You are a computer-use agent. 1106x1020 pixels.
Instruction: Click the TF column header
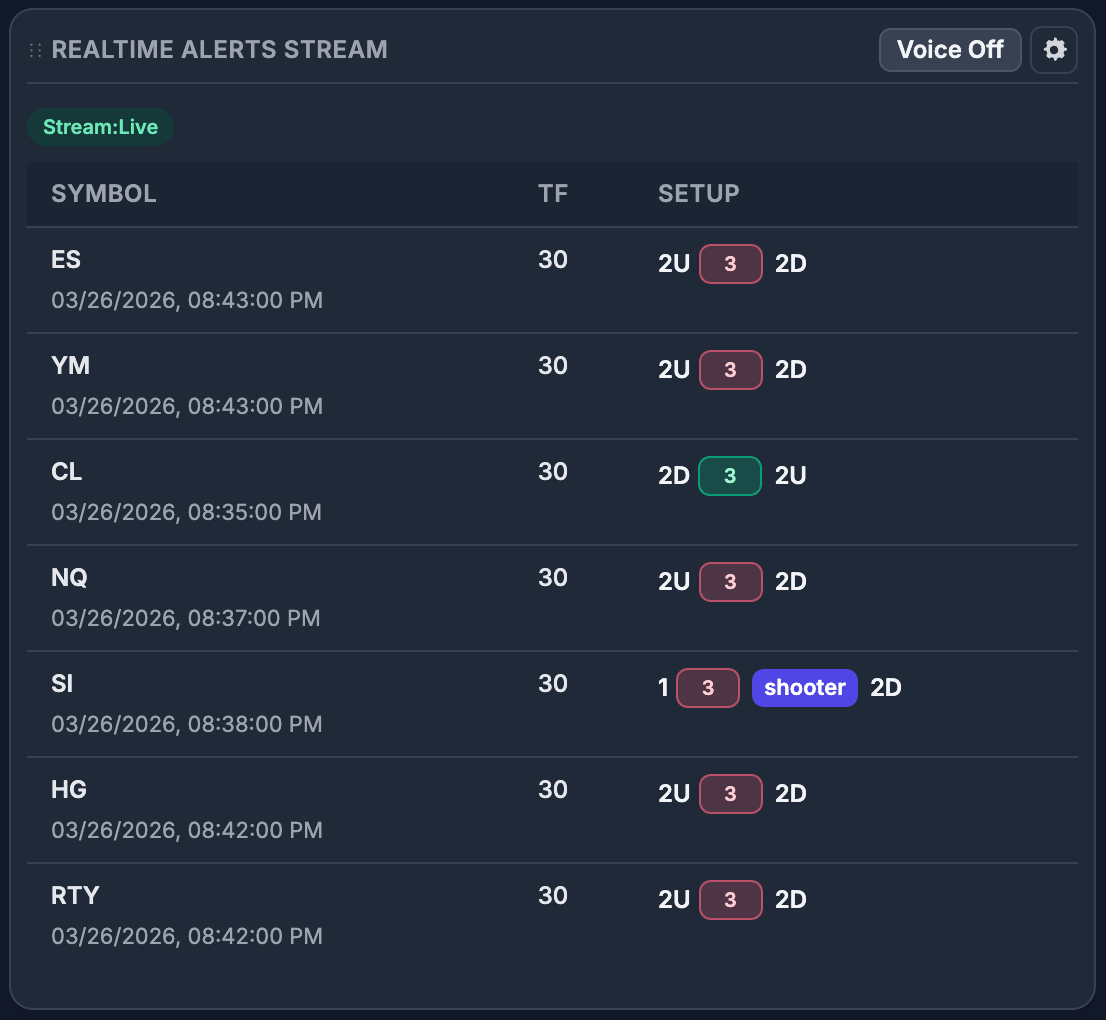click(x=553, y=193)
